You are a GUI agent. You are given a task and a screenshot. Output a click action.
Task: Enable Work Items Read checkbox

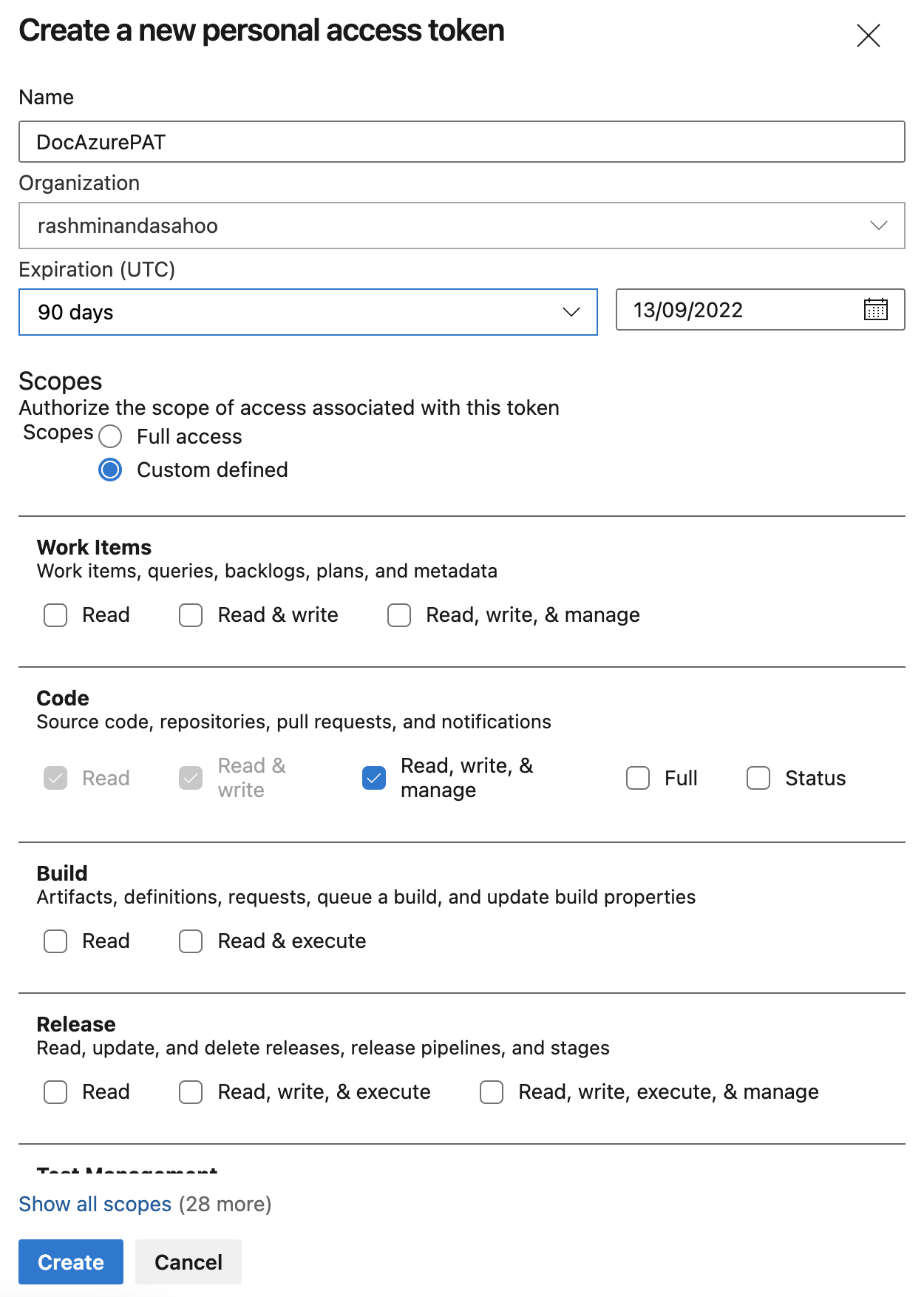pyautogui.click(x=55, y=615)
